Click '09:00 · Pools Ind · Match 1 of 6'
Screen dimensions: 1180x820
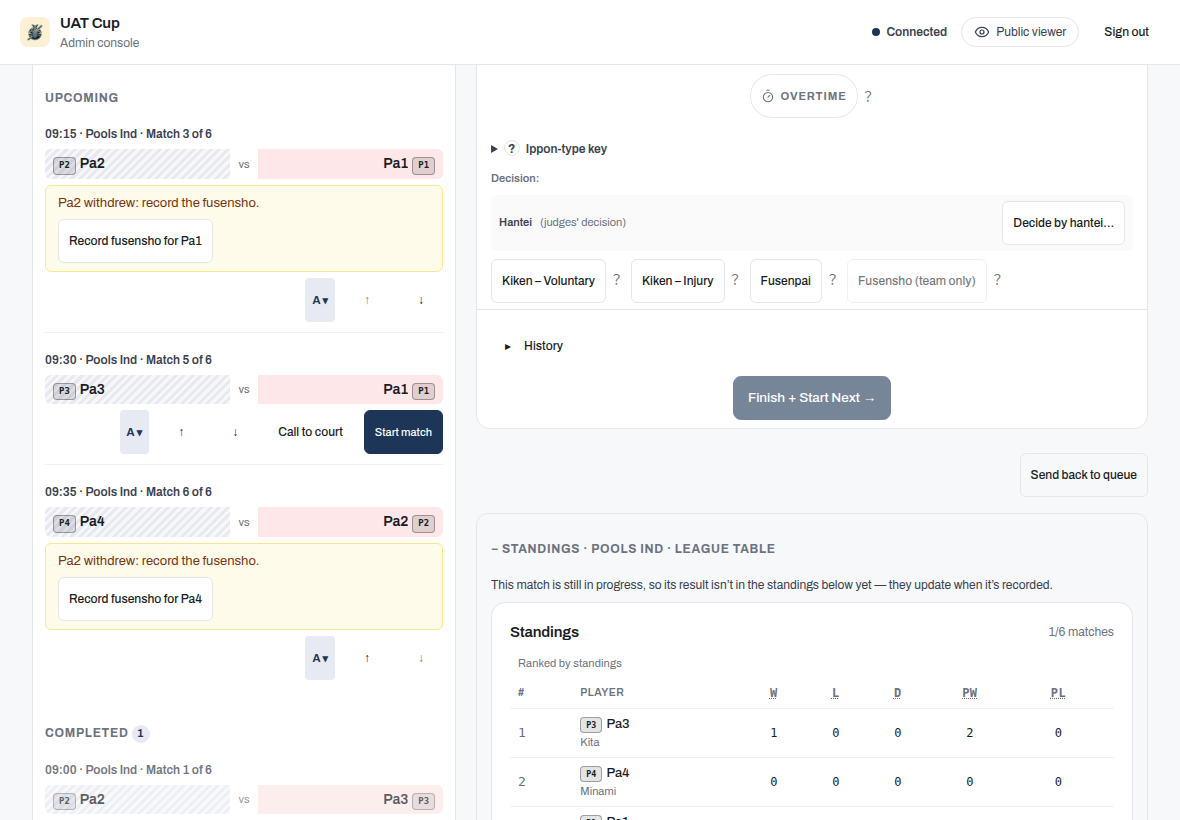point(128,770)
